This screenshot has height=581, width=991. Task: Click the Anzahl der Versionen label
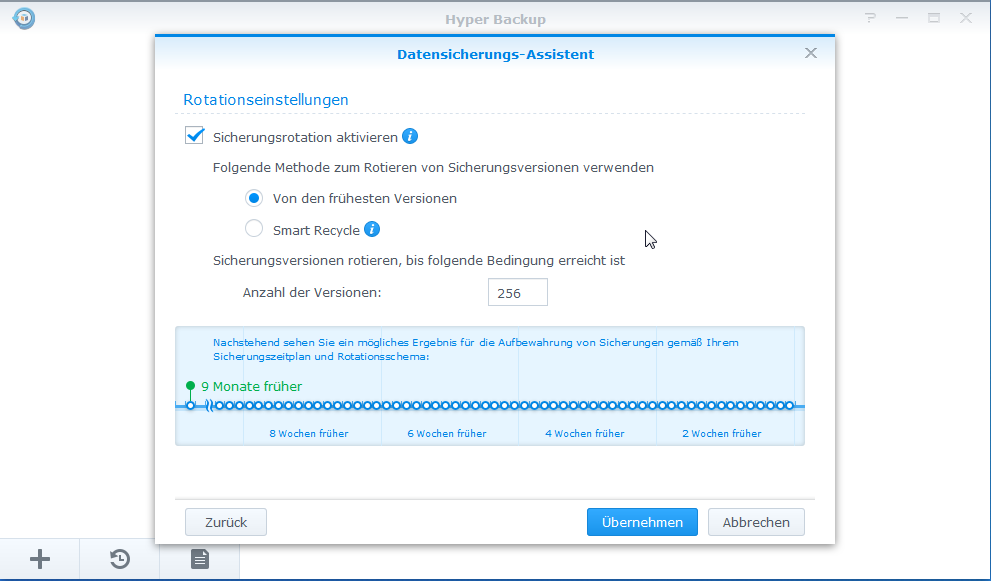pos(312,293)
